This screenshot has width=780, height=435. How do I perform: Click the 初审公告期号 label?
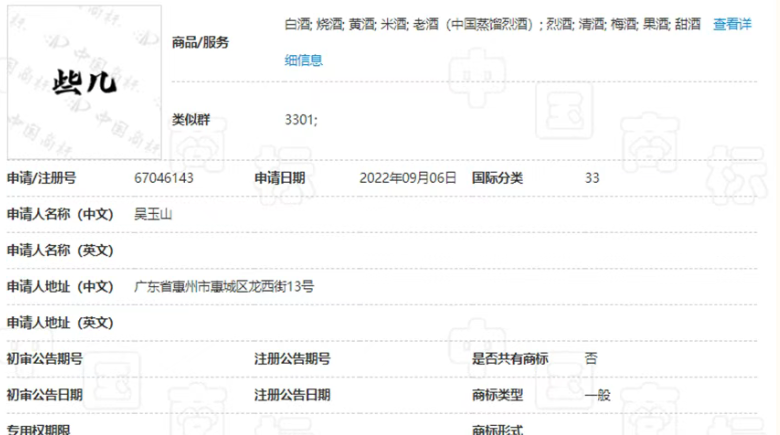tap(45, 358)
